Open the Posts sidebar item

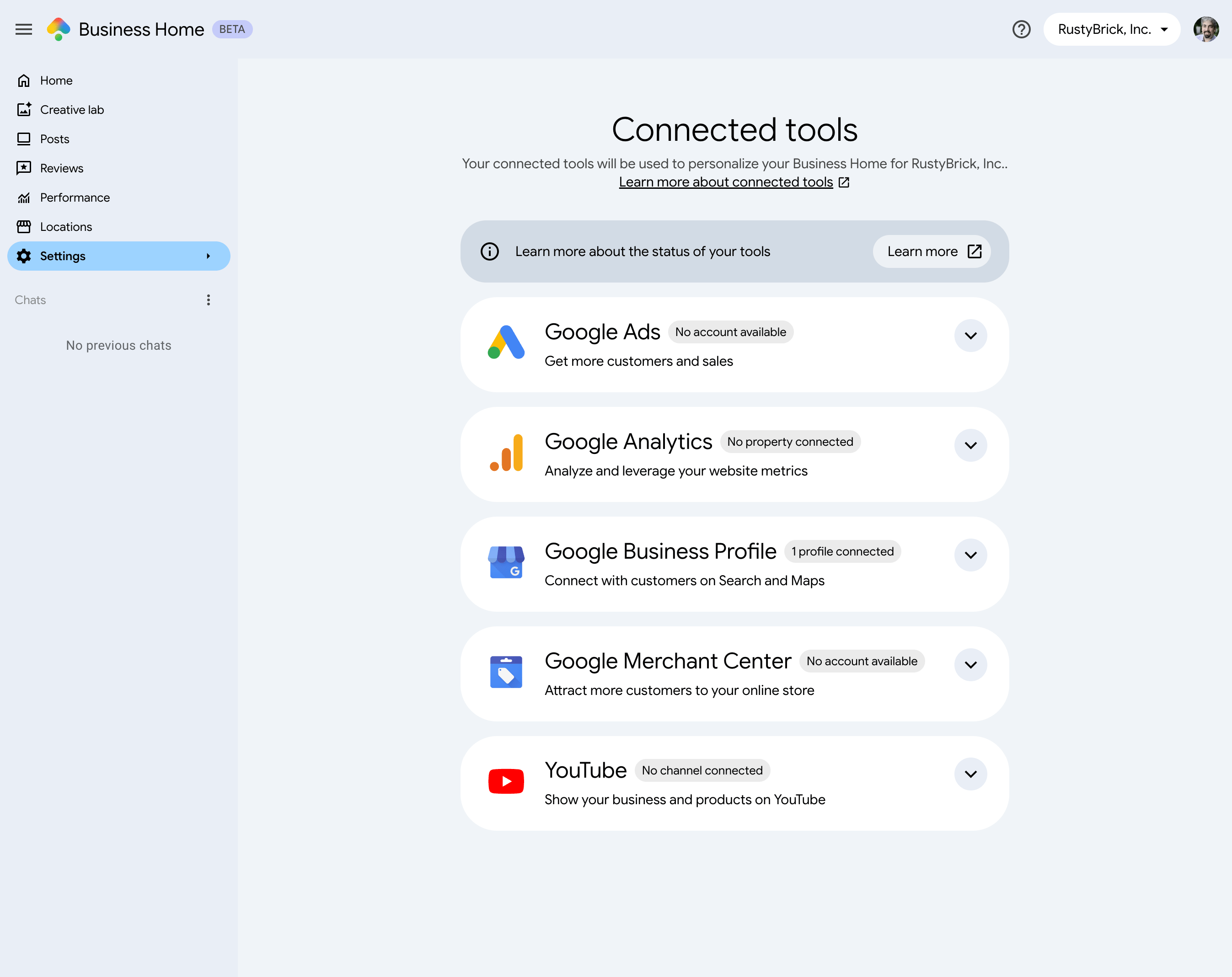119,139
